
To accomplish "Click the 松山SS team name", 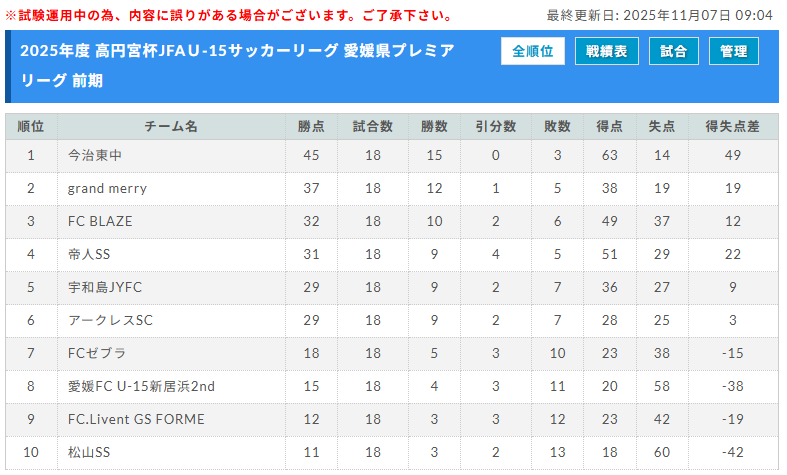I will tap(88, 452).
